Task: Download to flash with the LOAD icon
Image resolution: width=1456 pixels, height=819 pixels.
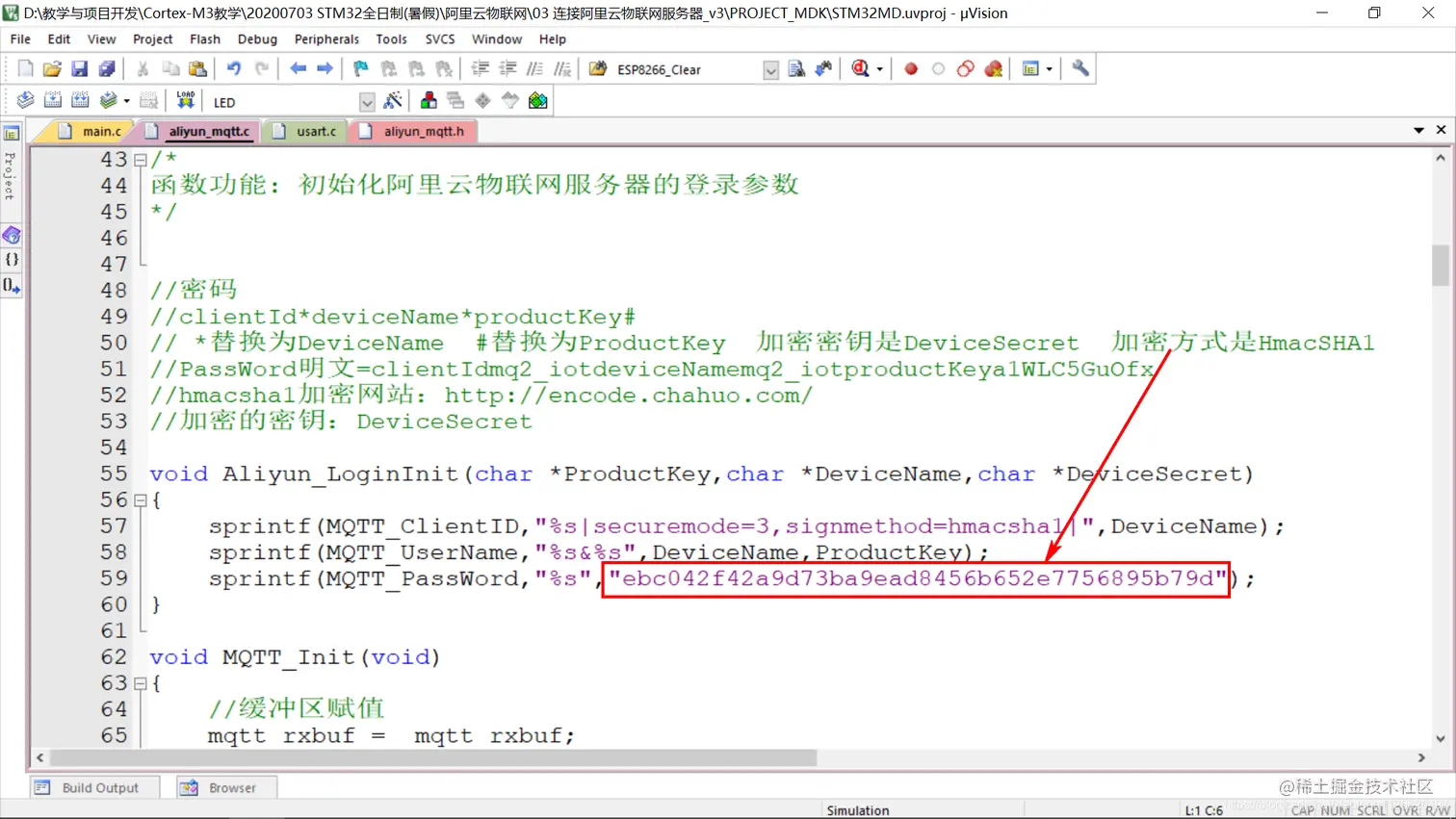Action: 185,101
